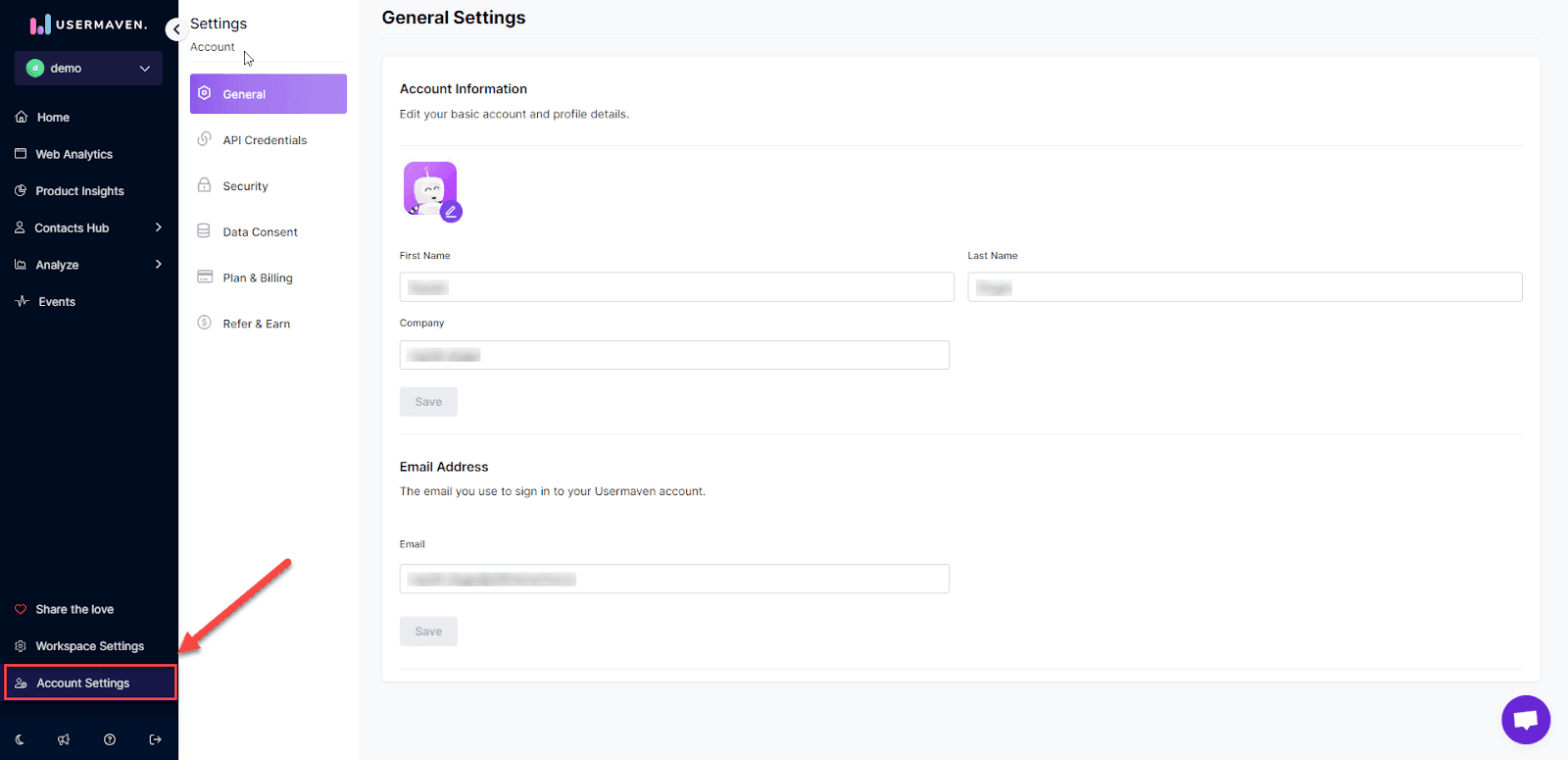
Task: Expand the Analyze submenu
Action: coord(158,265)
